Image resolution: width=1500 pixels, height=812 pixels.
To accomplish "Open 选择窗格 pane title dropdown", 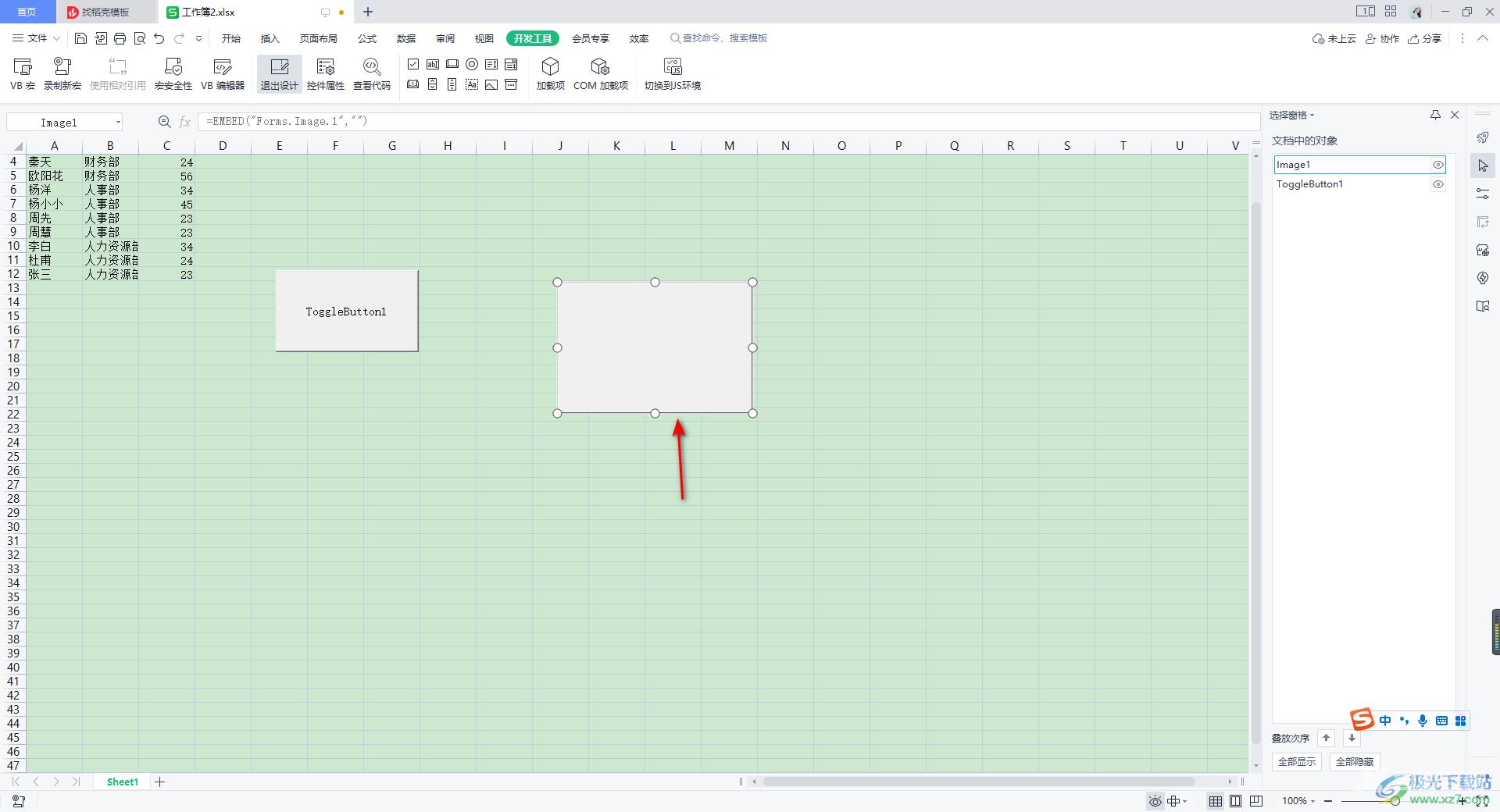I will (1312, 116).
